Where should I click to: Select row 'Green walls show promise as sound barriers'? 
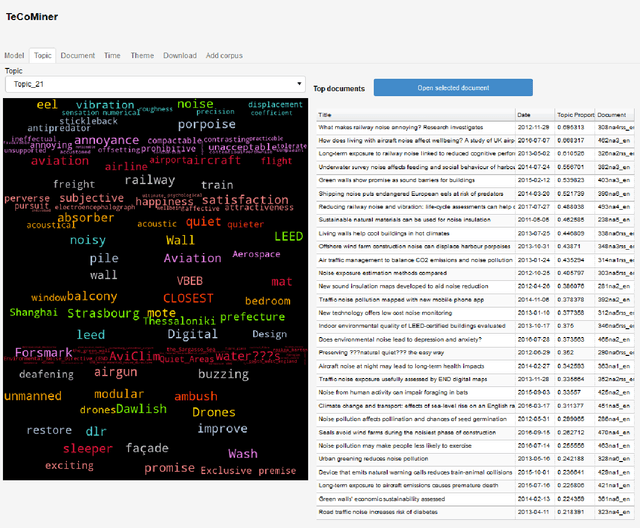click(x=414, y=180)
